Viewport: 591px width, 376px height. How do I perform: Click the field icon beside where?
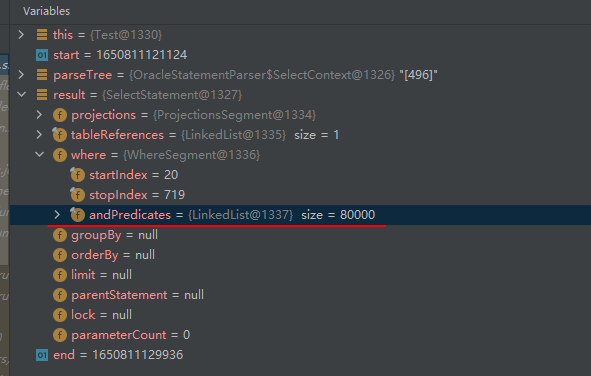click(60, 155)
